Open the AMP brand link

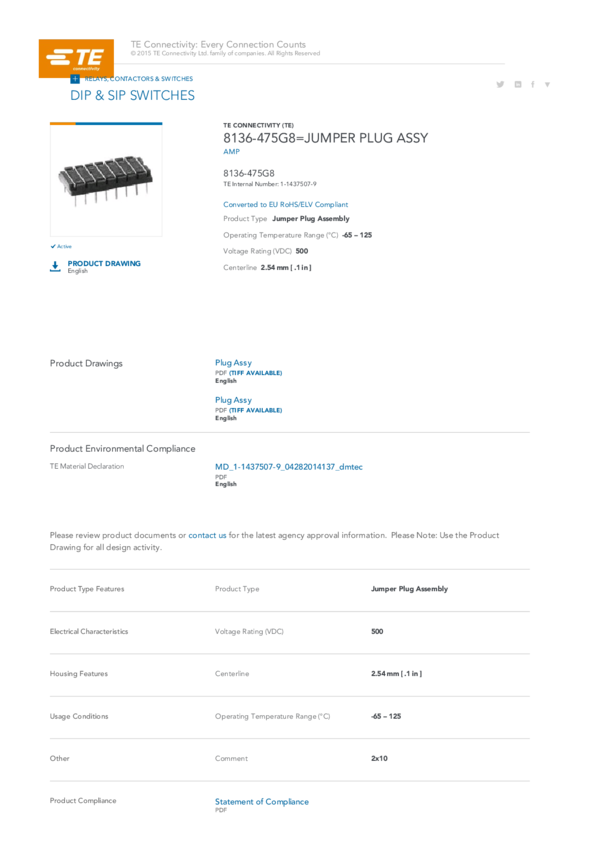point(231,152)
